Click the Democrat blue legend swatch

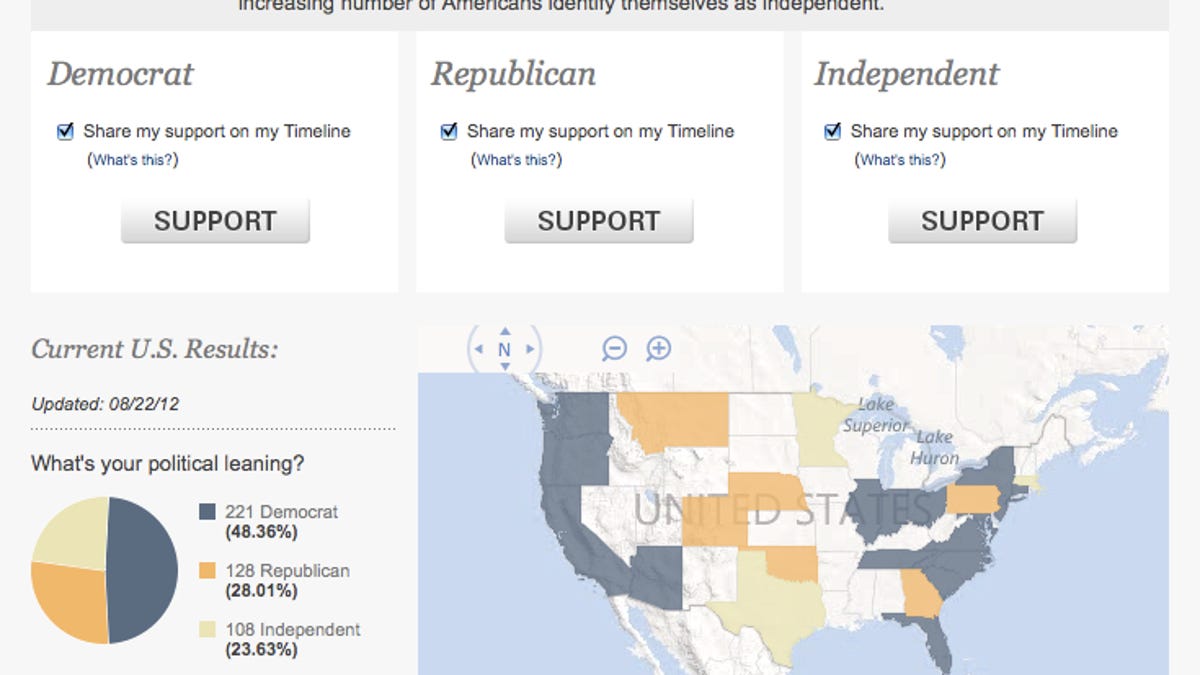click(208, 512)
